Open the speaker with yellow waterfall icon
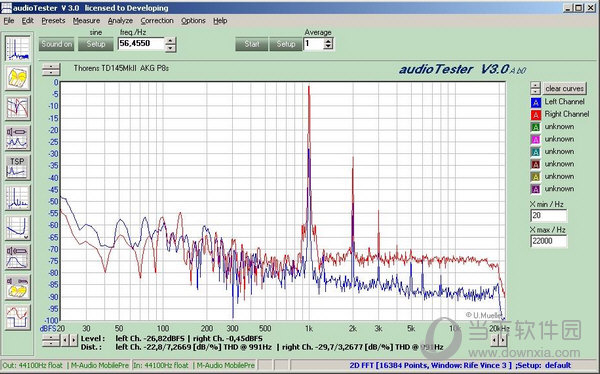This screenshot has width=600, height=374. click(17, 287)
